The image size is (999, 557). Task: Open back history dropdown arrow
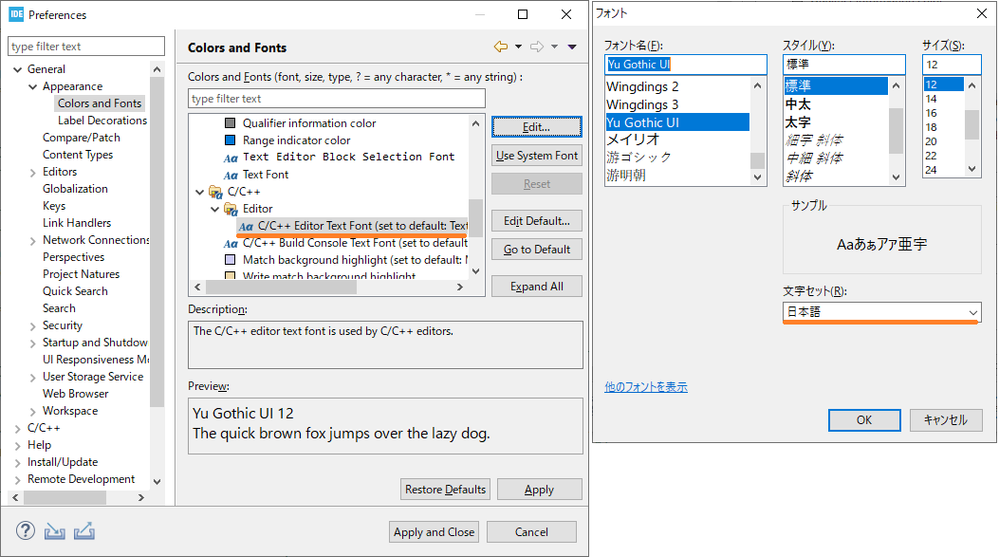(x=518, y=47)
